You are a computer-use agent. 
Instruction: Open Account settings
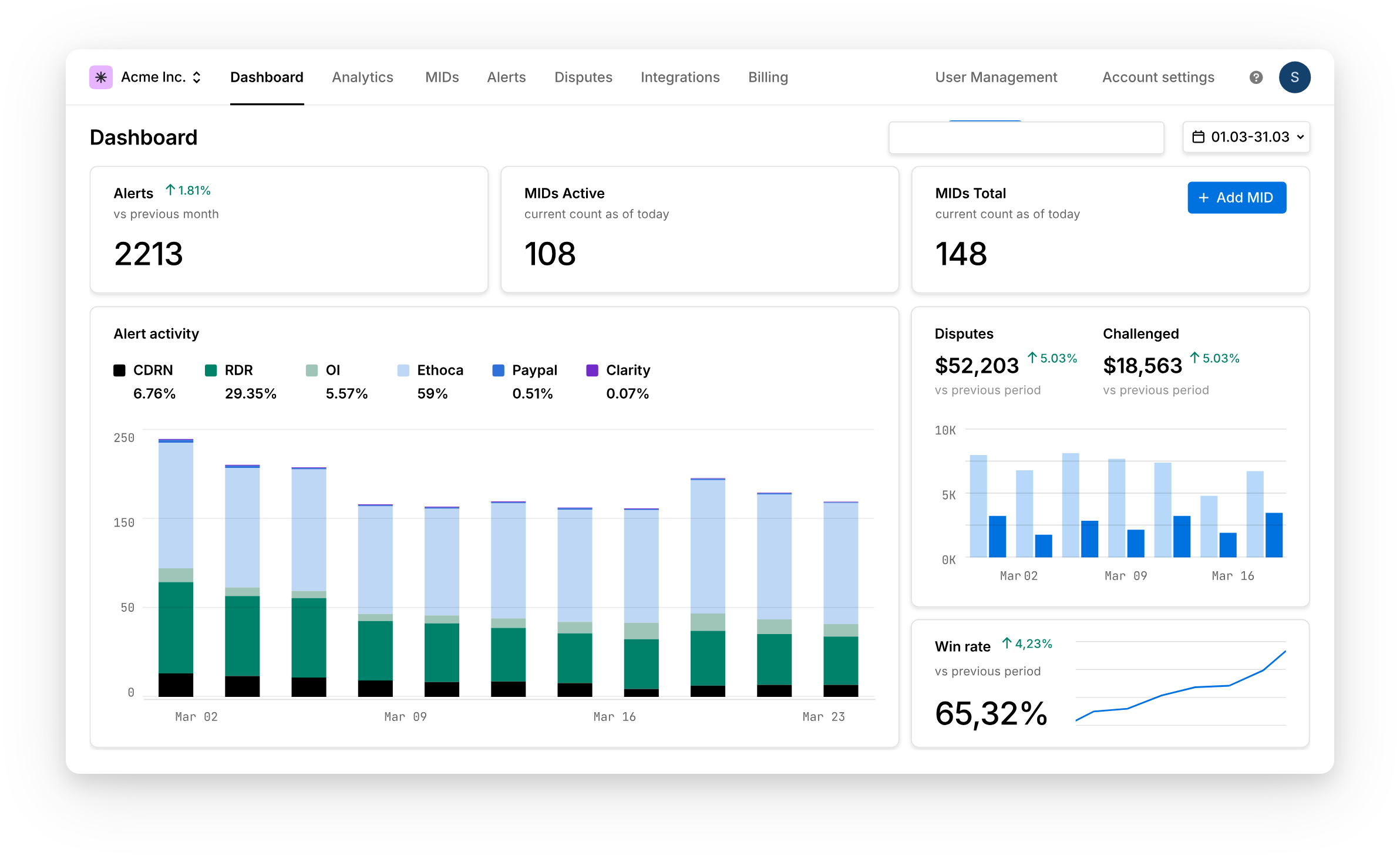coord(1158,77)
